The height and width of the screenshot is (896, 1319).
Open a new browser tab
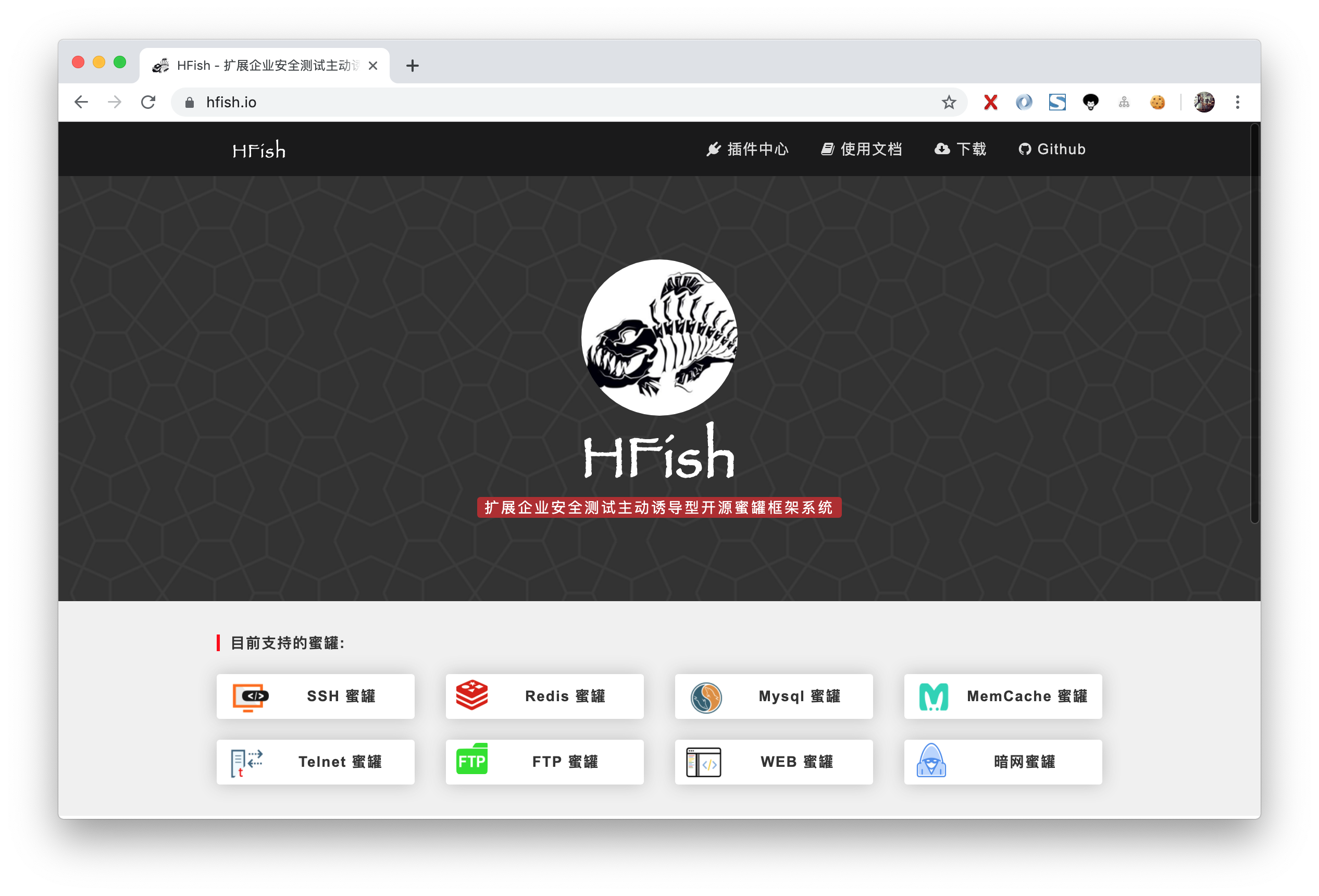pyautogui.click(x=413, y=66)
